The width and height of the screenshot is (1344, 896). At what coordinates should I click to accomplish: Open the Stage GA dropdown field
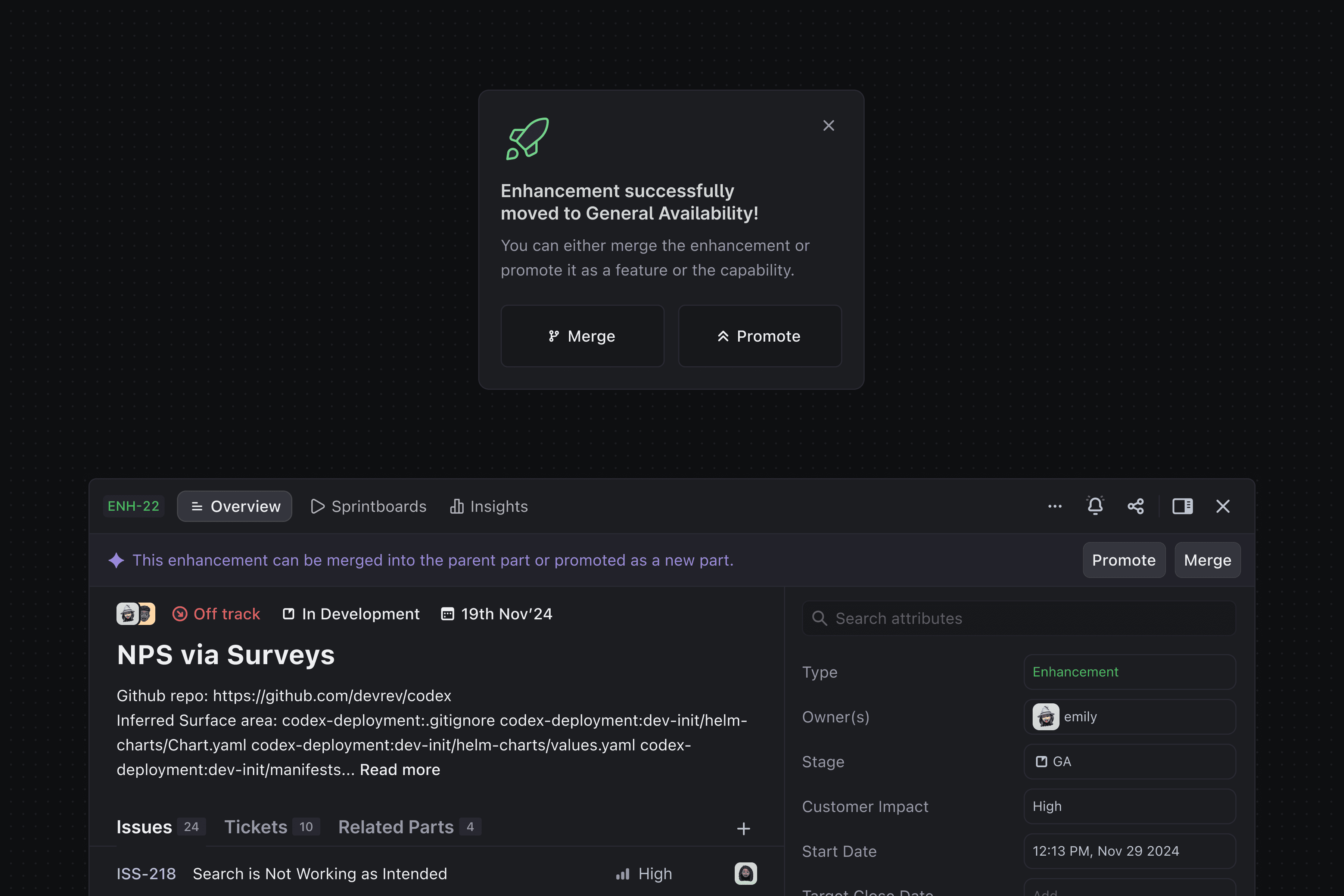1129,762
